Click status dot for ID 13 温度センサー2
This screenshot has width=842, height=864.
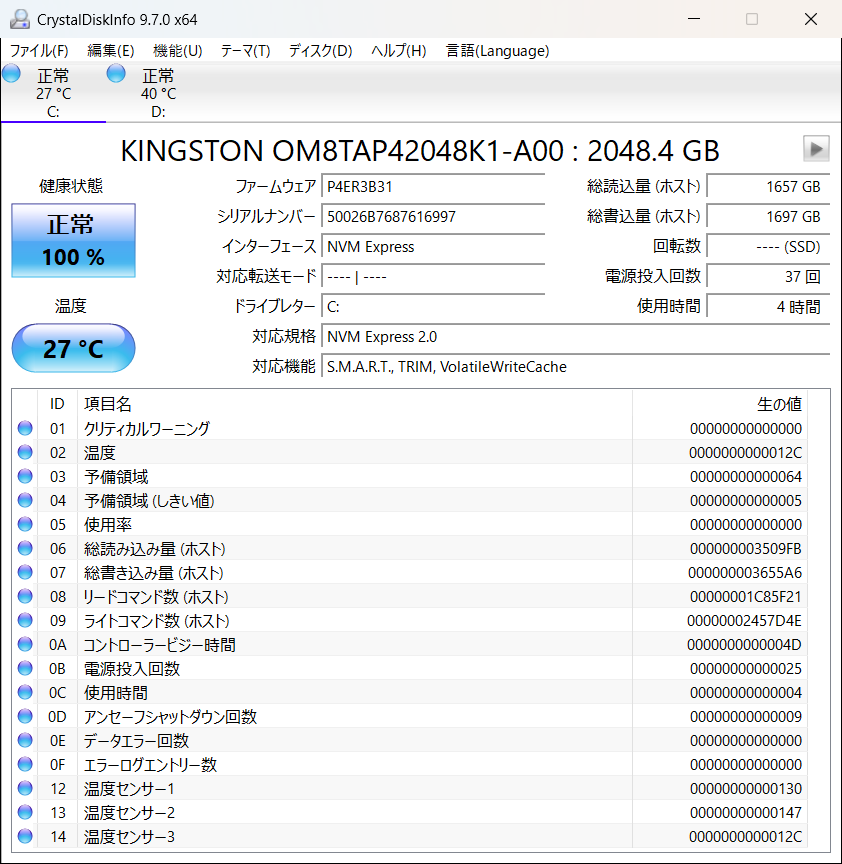[25, 812]
